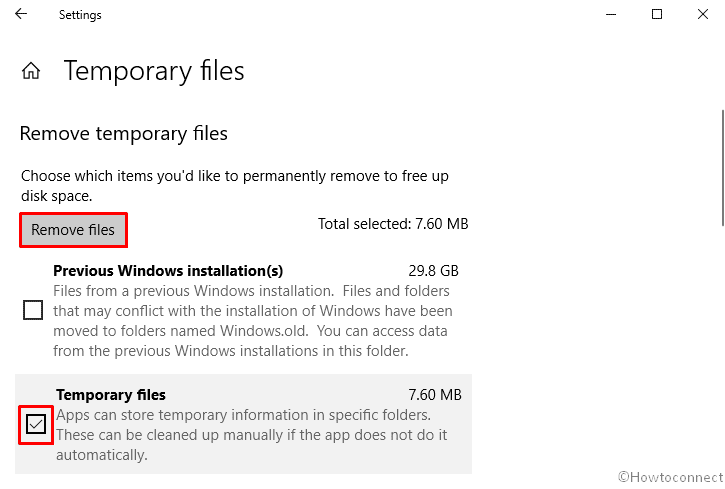Click the Choose which items instruction text

235,186
